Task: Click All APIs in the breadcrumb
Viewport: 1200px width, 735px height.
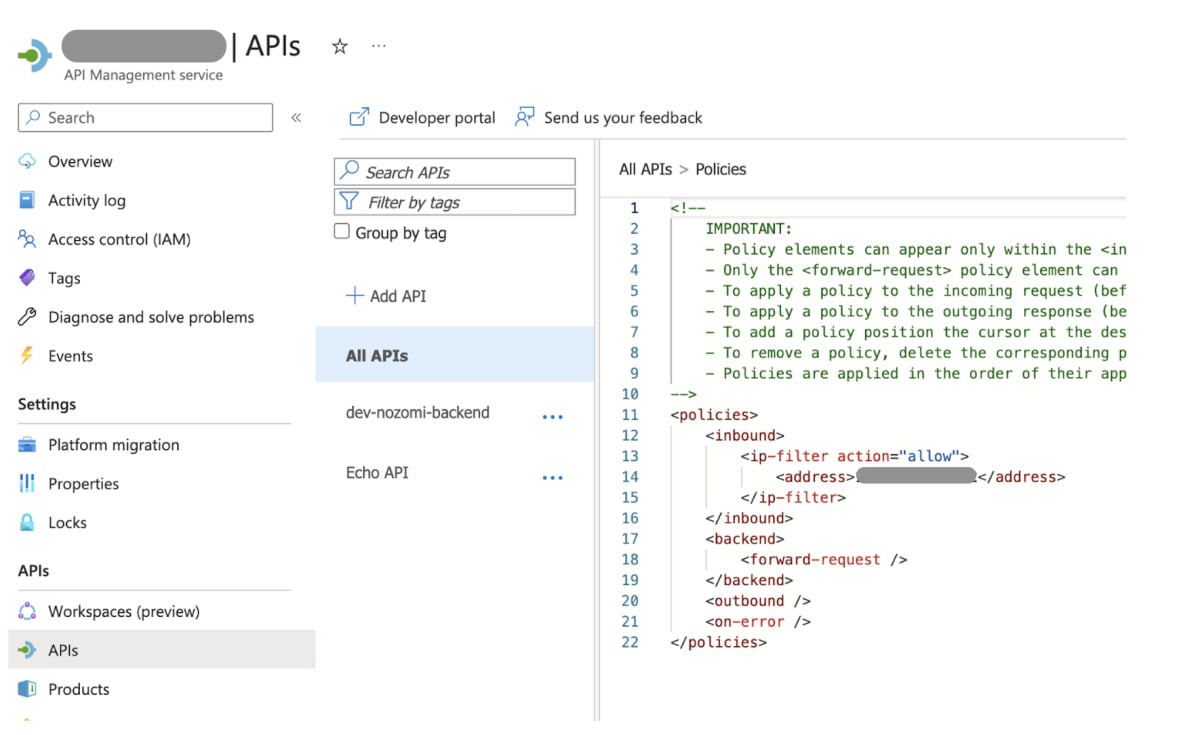Action: point(645,169)
